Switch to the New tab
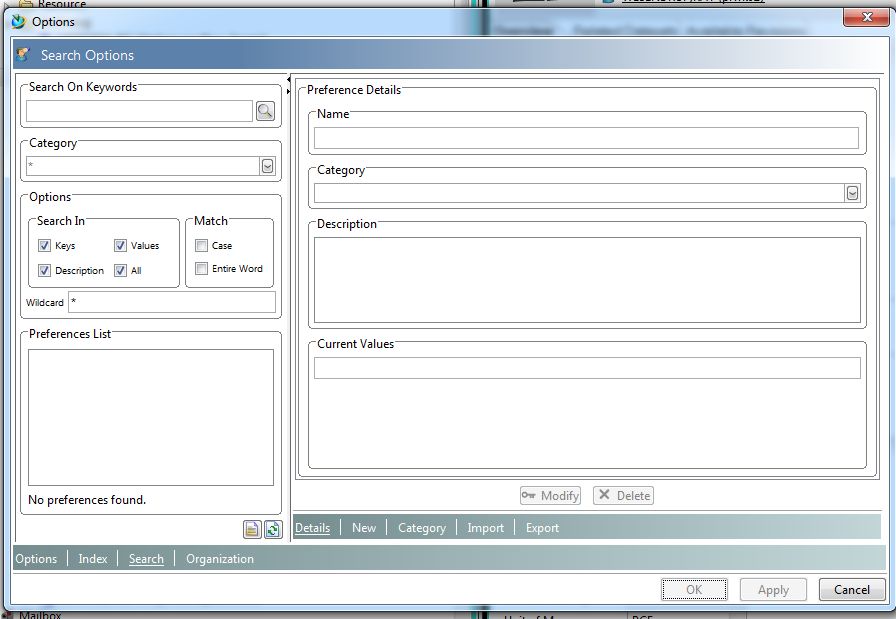The width and height of the screenshot is (896, 619). click(x=364, y=528)
